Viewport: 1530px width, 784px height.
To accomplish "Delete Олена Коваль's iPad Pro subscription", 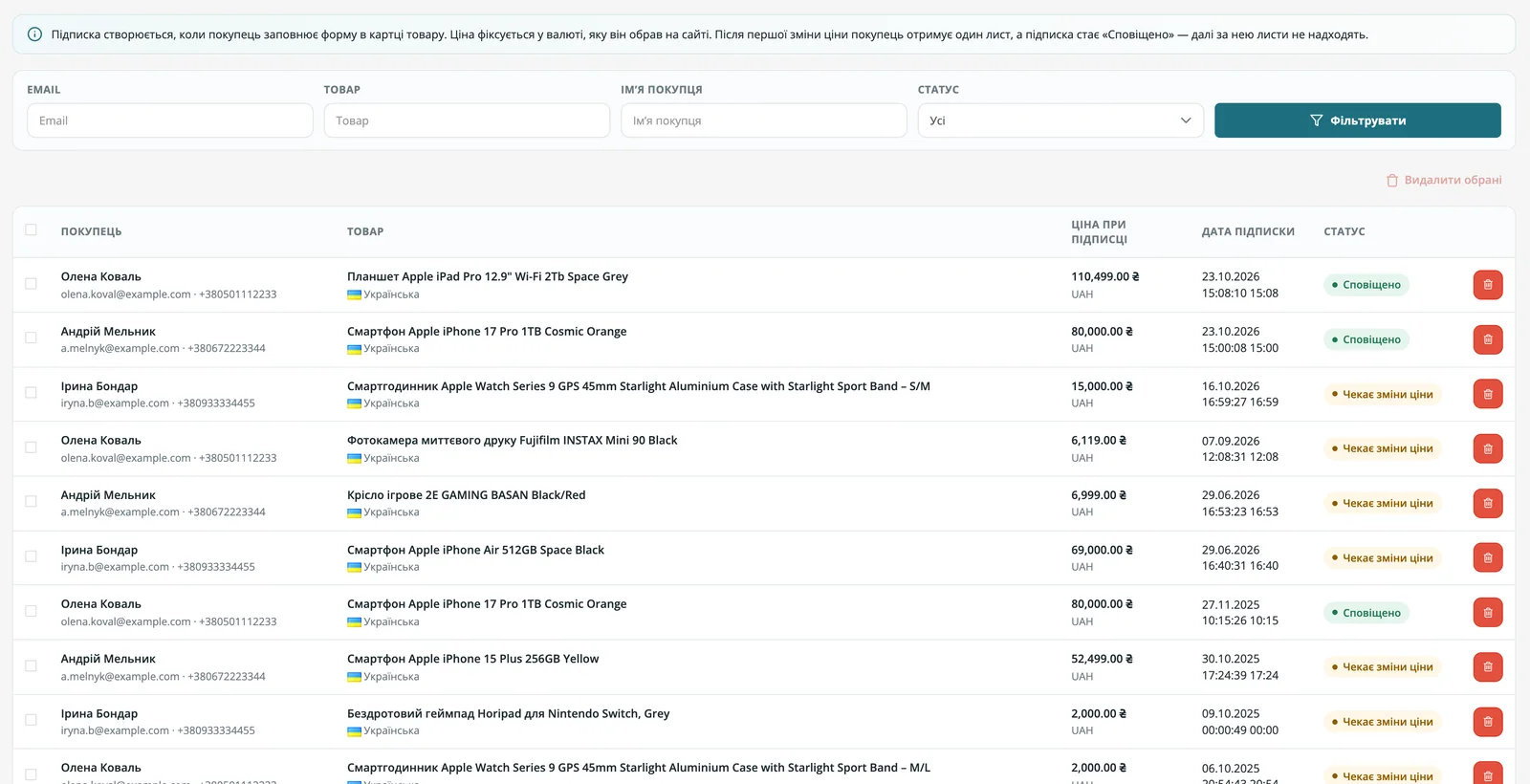I will [1488, 285].
